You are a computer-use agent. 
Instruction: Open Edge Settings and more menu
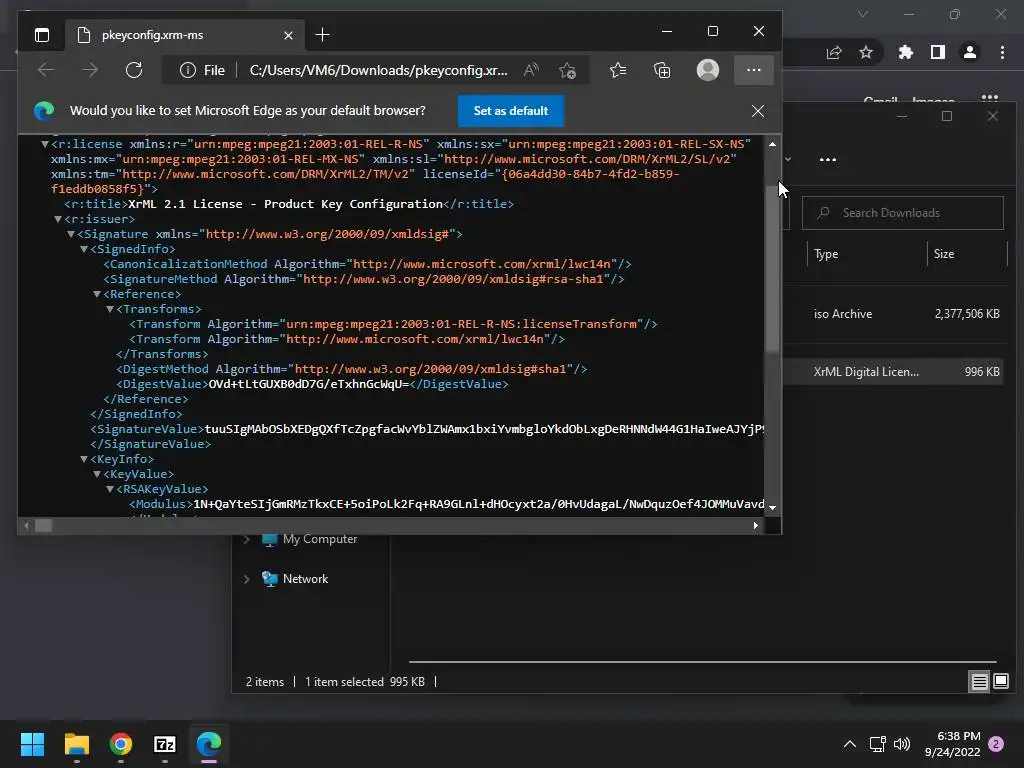pyautogui.click(x=754, y=70)
